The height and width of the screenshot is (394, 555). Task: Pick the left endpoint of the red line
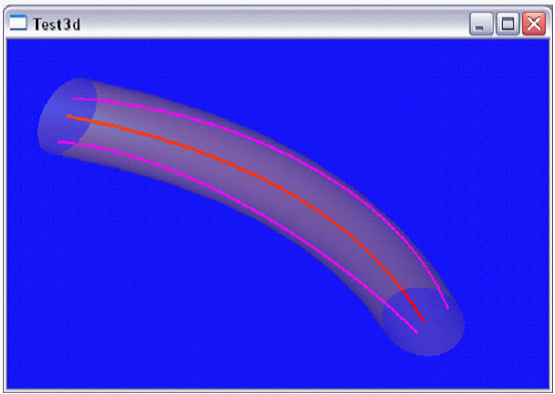tap(68, 116)
